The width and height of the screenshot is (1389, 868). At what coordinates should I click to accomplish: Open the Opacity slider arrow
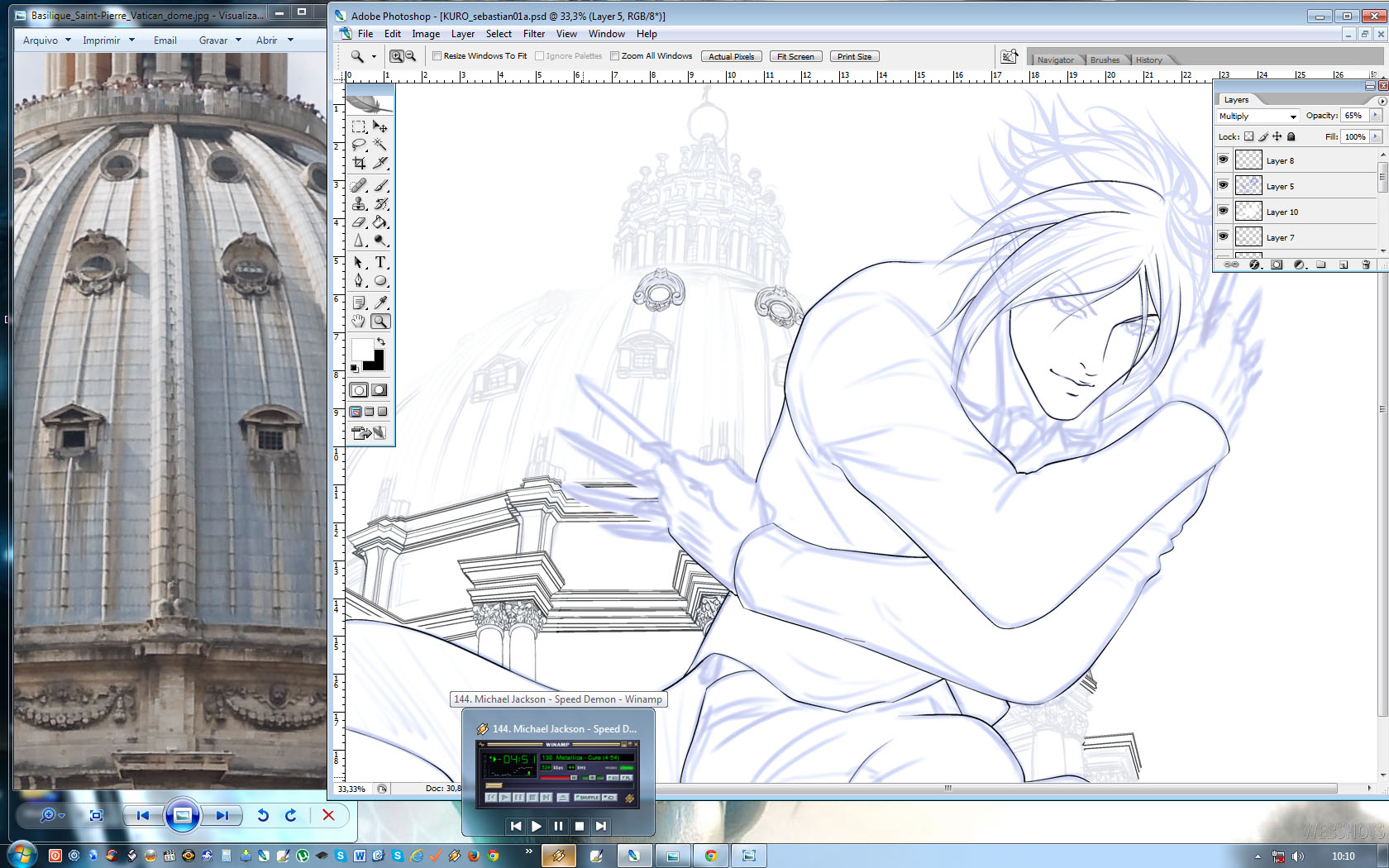point(1376,116)
